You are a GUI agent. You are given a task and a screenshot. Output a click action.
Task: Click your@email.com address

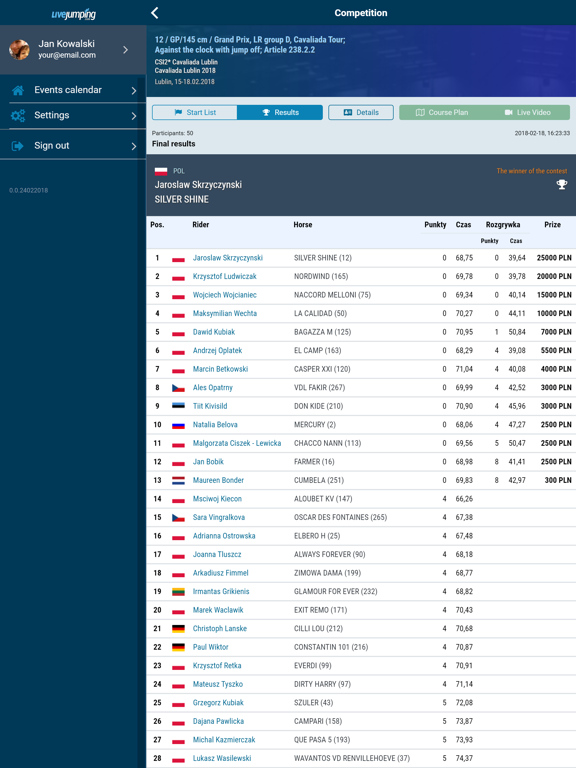pos(67,55)
